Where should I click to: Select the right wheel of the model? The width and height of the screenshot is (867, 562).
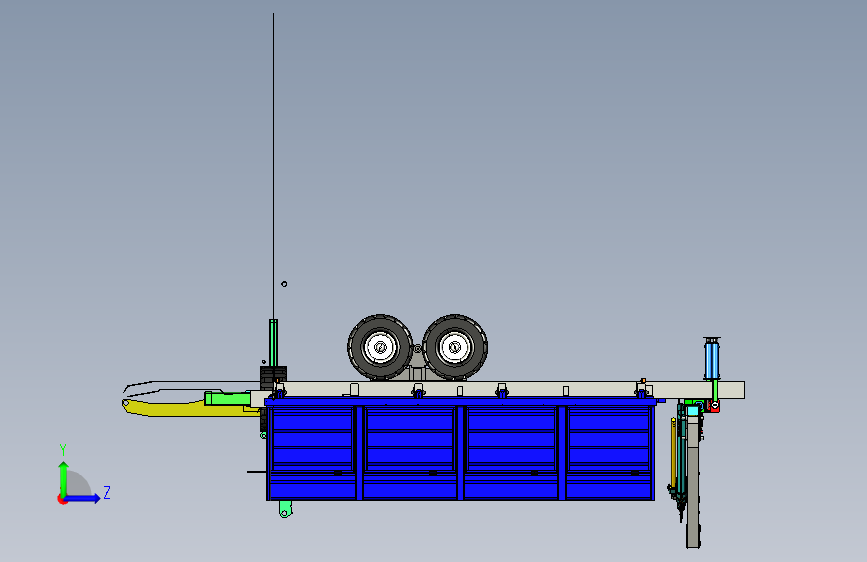point(455,347)
